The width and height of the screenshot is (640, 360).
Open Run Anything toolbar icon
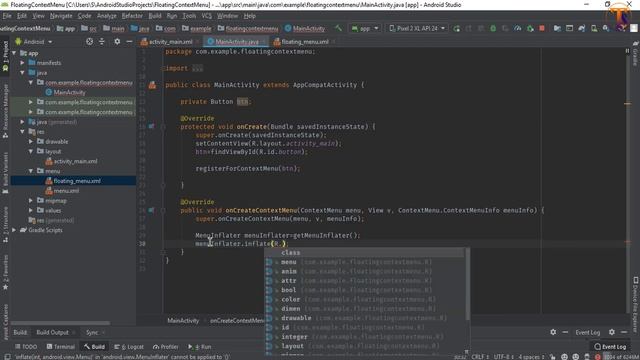569,29
